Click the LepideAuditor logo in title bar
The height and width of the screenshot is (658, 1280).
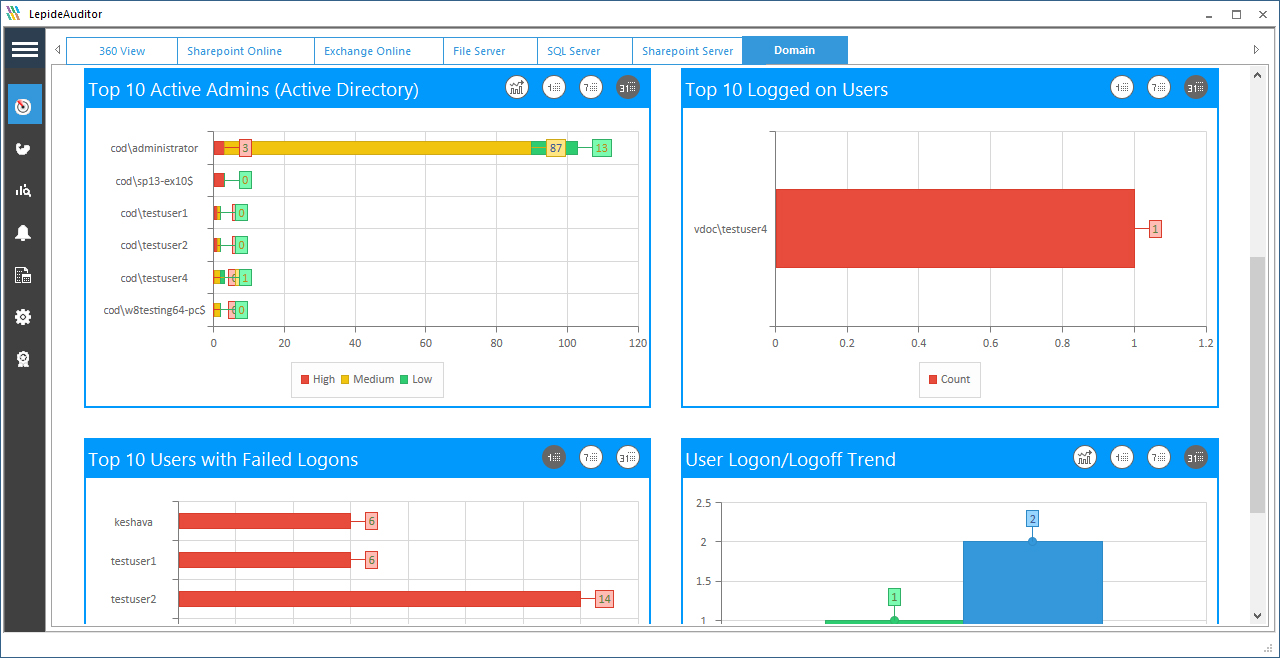click(x=14, y=14)
